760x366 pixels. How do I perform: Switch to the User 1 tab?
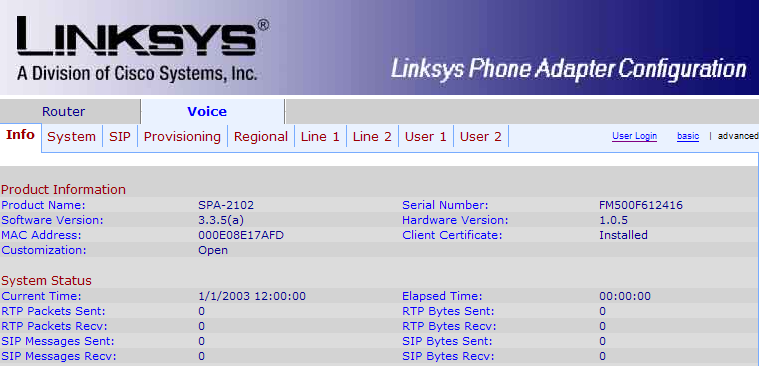(x=426, y=137)
